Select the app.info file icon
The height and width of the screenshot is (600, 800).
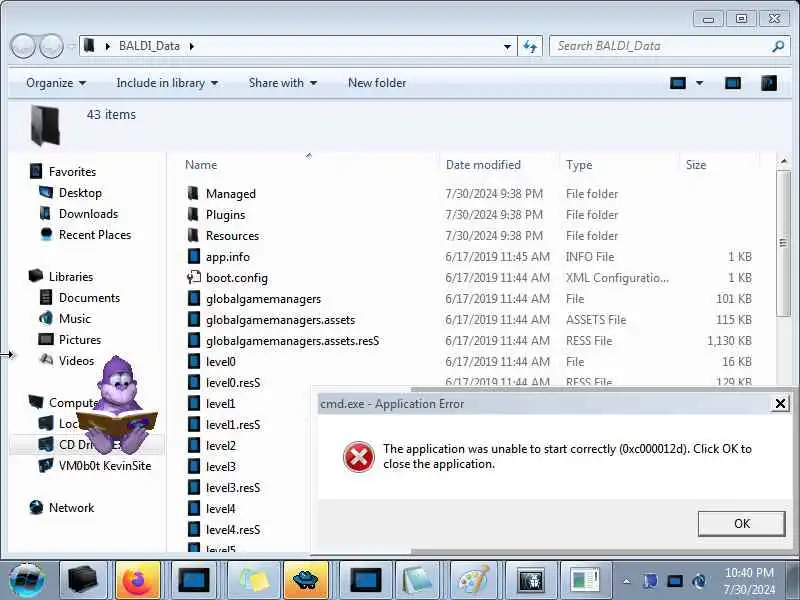tap(193, 256)
